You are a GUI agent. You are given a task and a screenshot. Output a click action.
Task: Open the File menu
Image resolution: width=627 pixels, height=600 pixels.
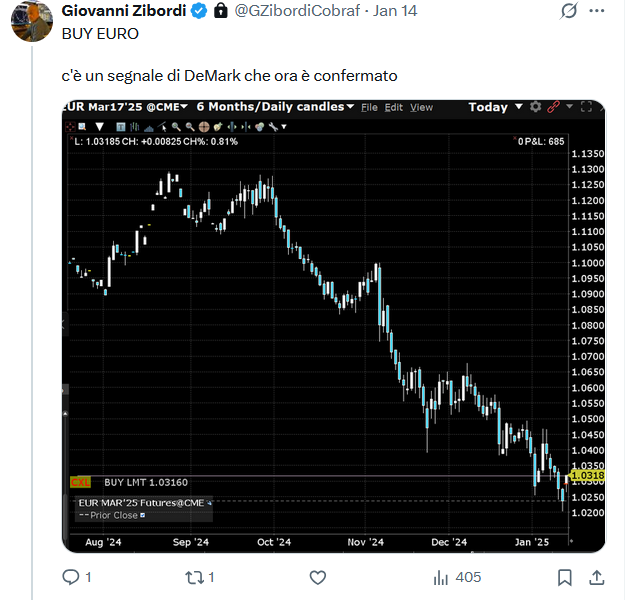[369, 107]
